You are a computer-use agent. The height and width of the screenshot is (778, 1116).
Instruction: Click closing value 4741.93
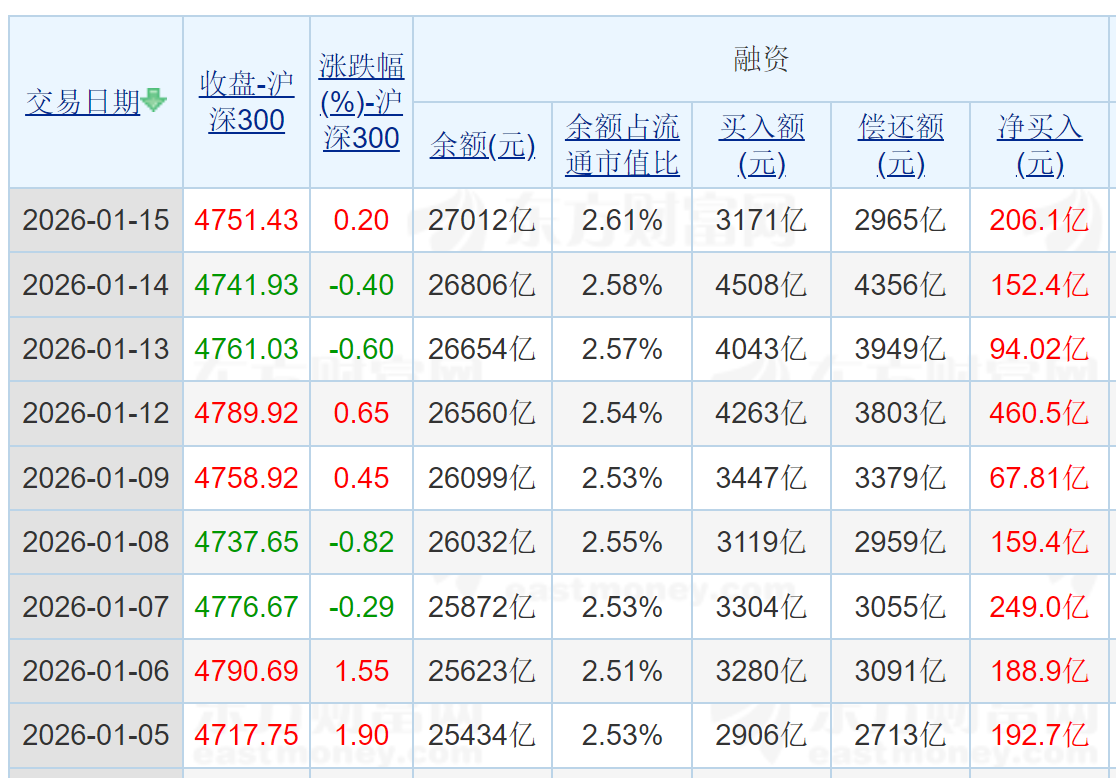point(246,285)
